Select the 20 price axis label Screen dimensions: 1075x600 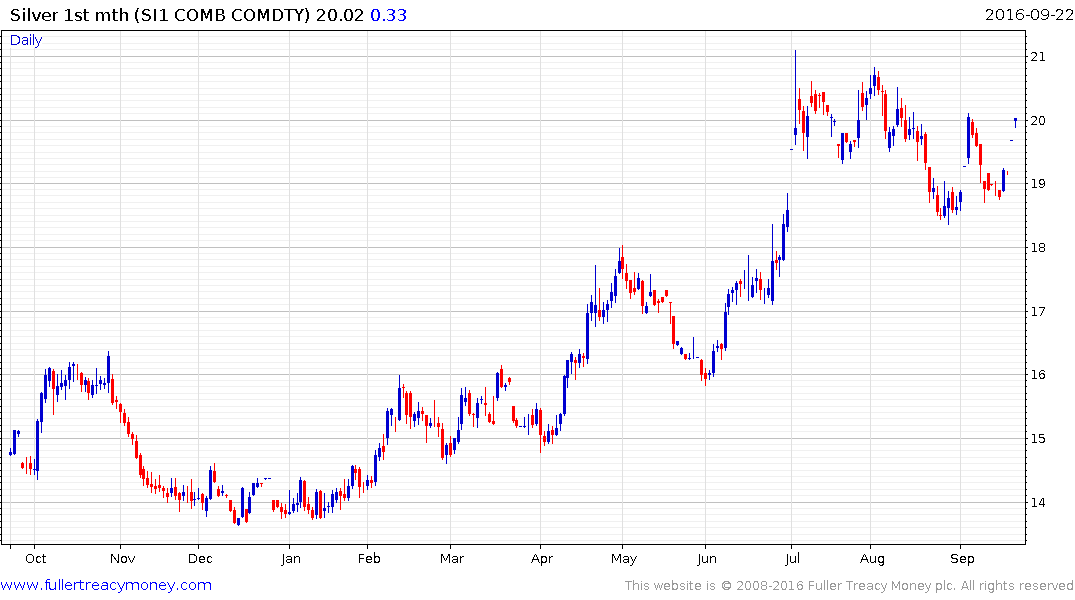pyautogui.click(x=1038, y=121)
